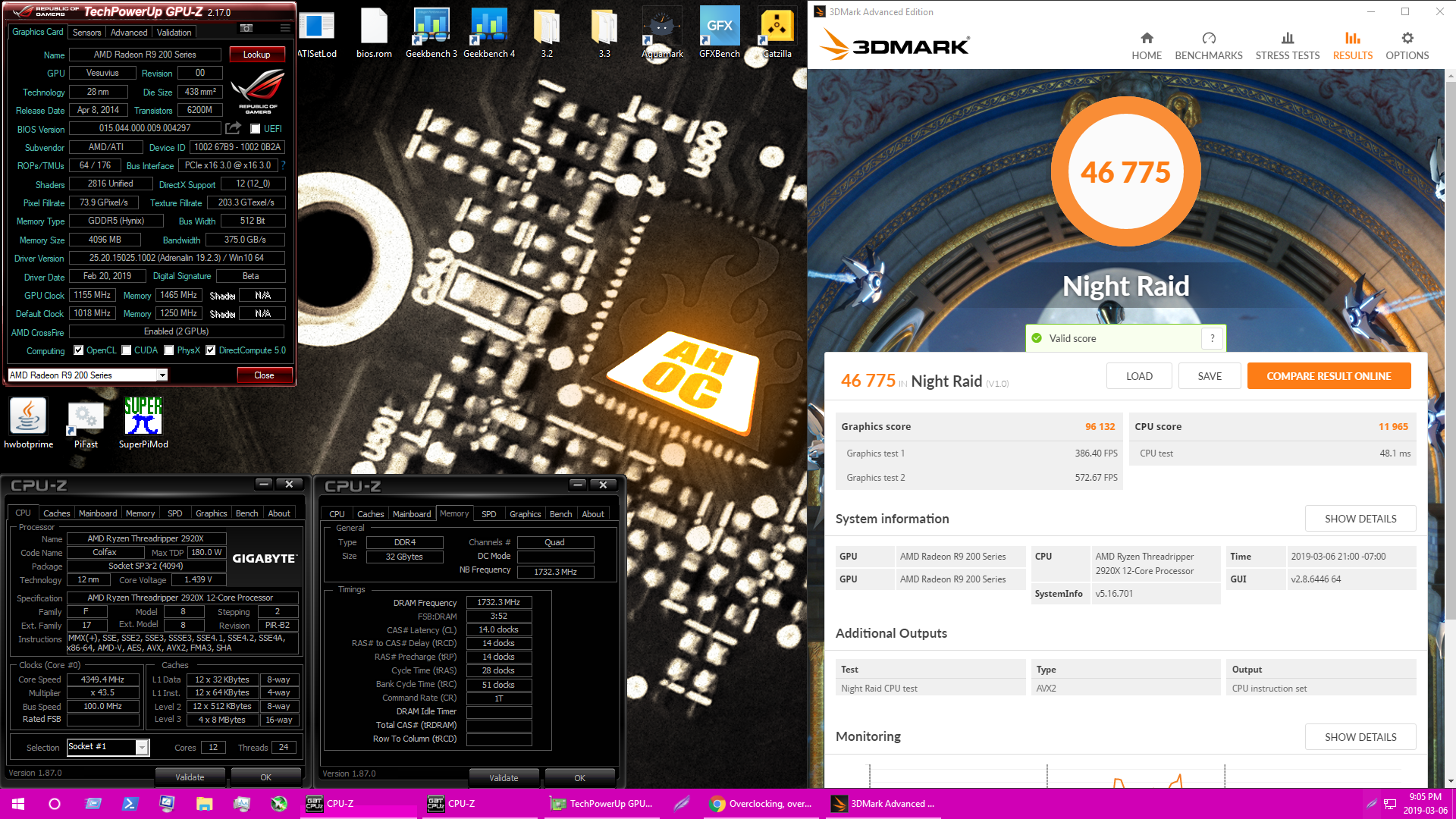Screen dimensions: 1456x819
Task: Open bios.rom desktop file
Action: coord(374,33)
